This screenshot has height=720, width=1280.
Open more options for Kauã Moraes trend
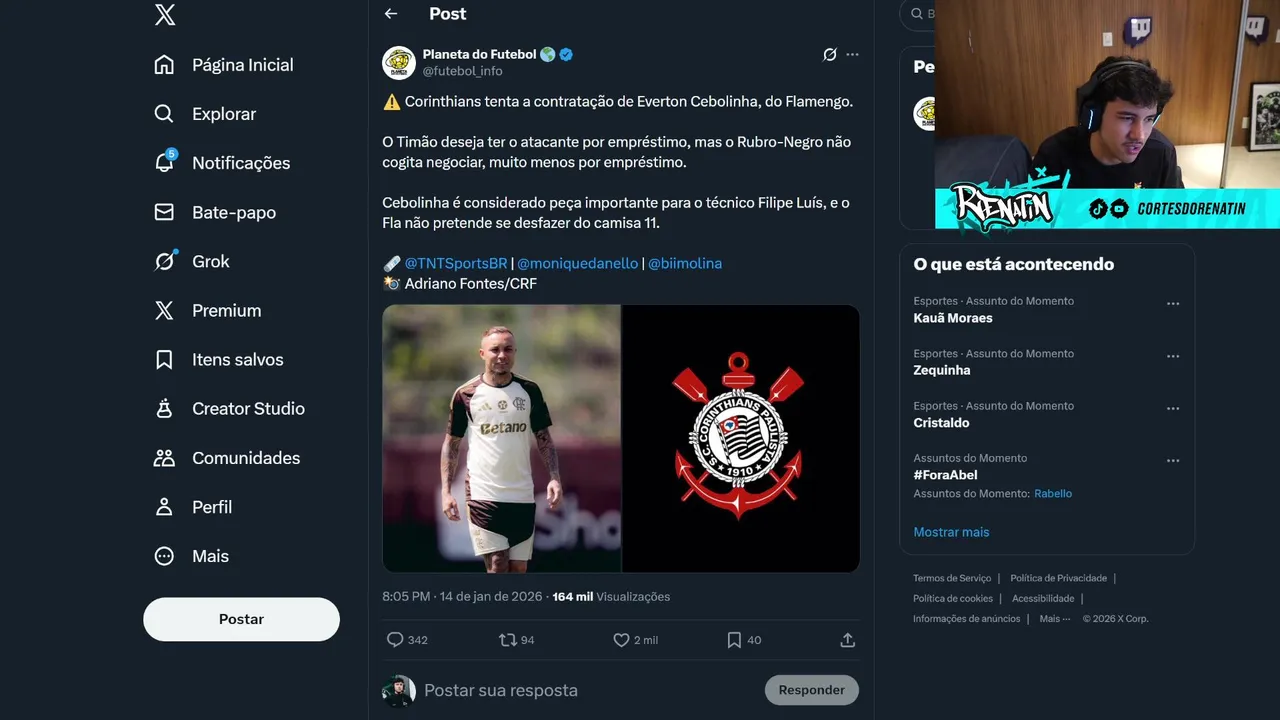tap(1173, 304)
